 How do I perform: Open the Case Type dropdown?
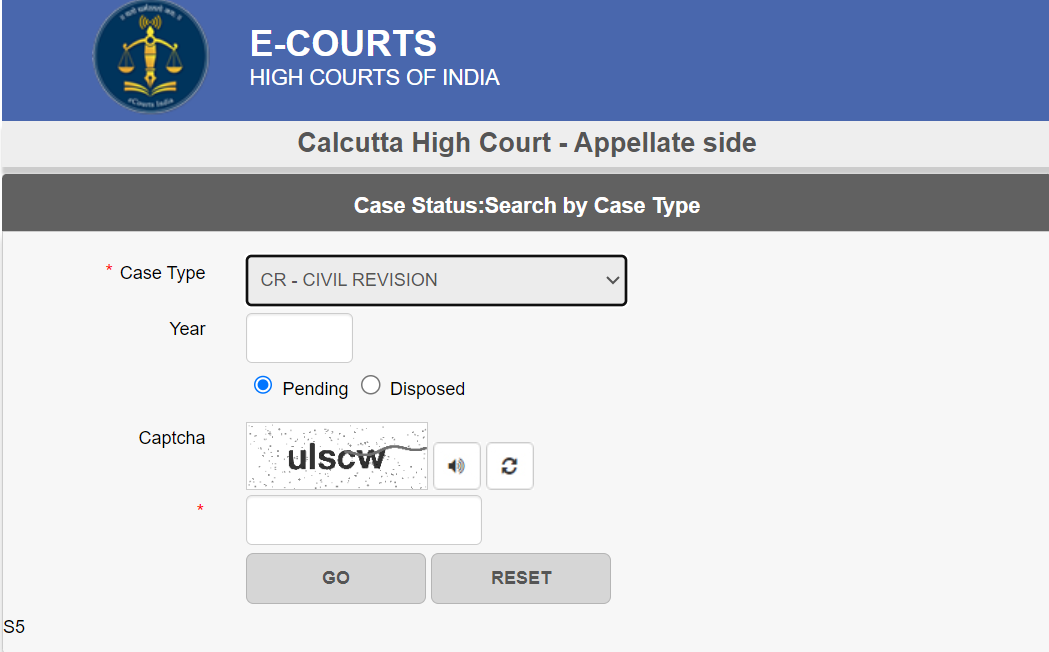tap(436, 280)
